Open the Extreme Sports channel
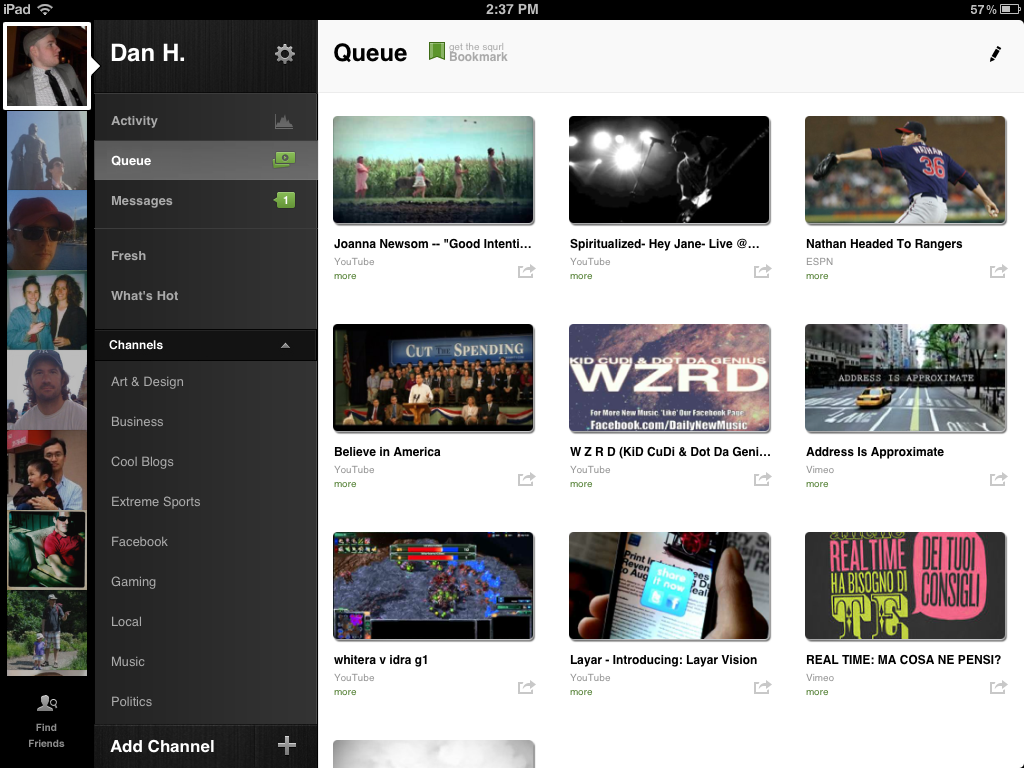Image resolution: width=1024 pixels, height=768 pixels. (x=206, y=502)
